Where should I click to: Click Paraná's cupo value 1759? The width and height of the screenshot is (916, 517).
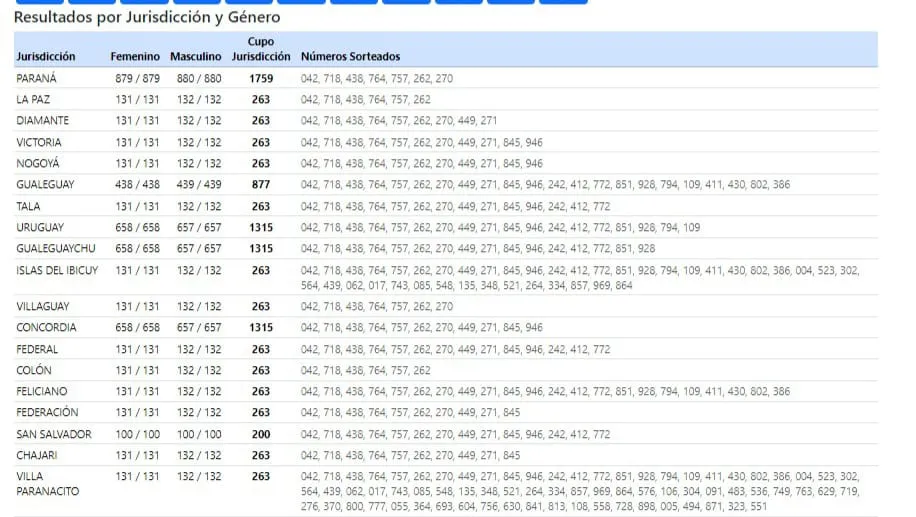[x=261, y=78]
